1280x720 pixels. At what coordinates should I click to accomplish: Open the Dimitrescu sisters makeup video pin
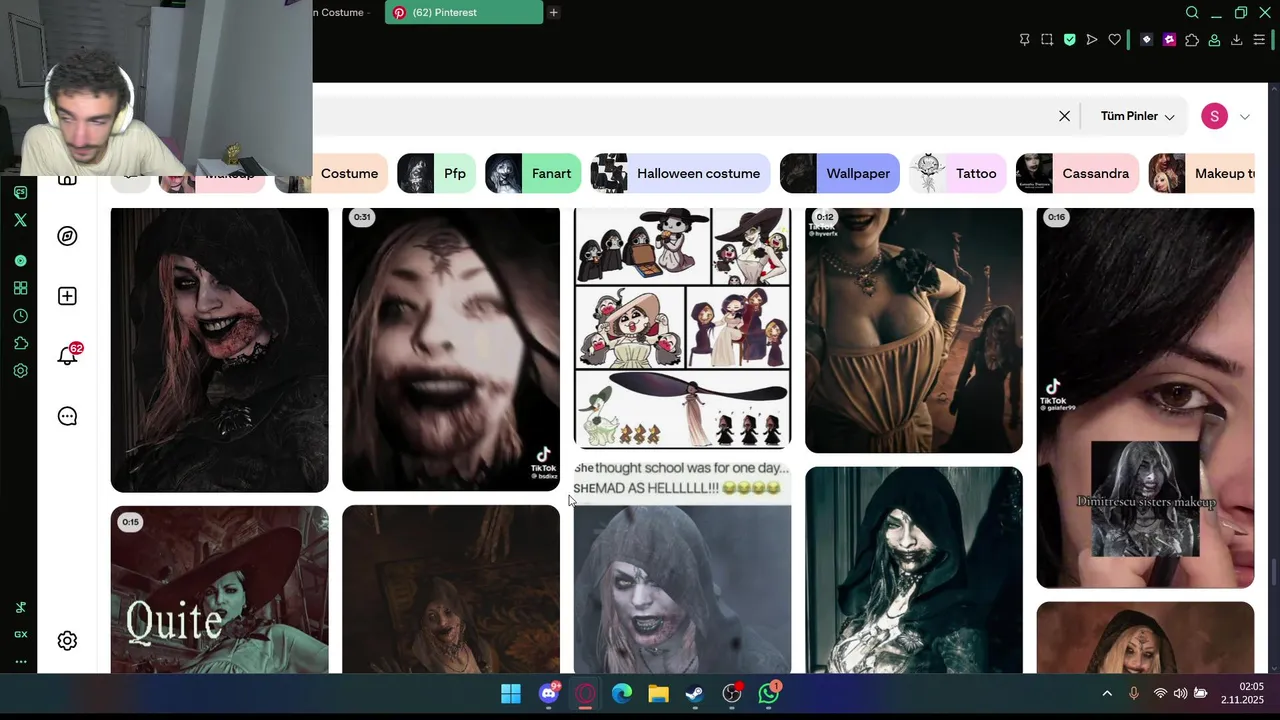click(1145, 397)
